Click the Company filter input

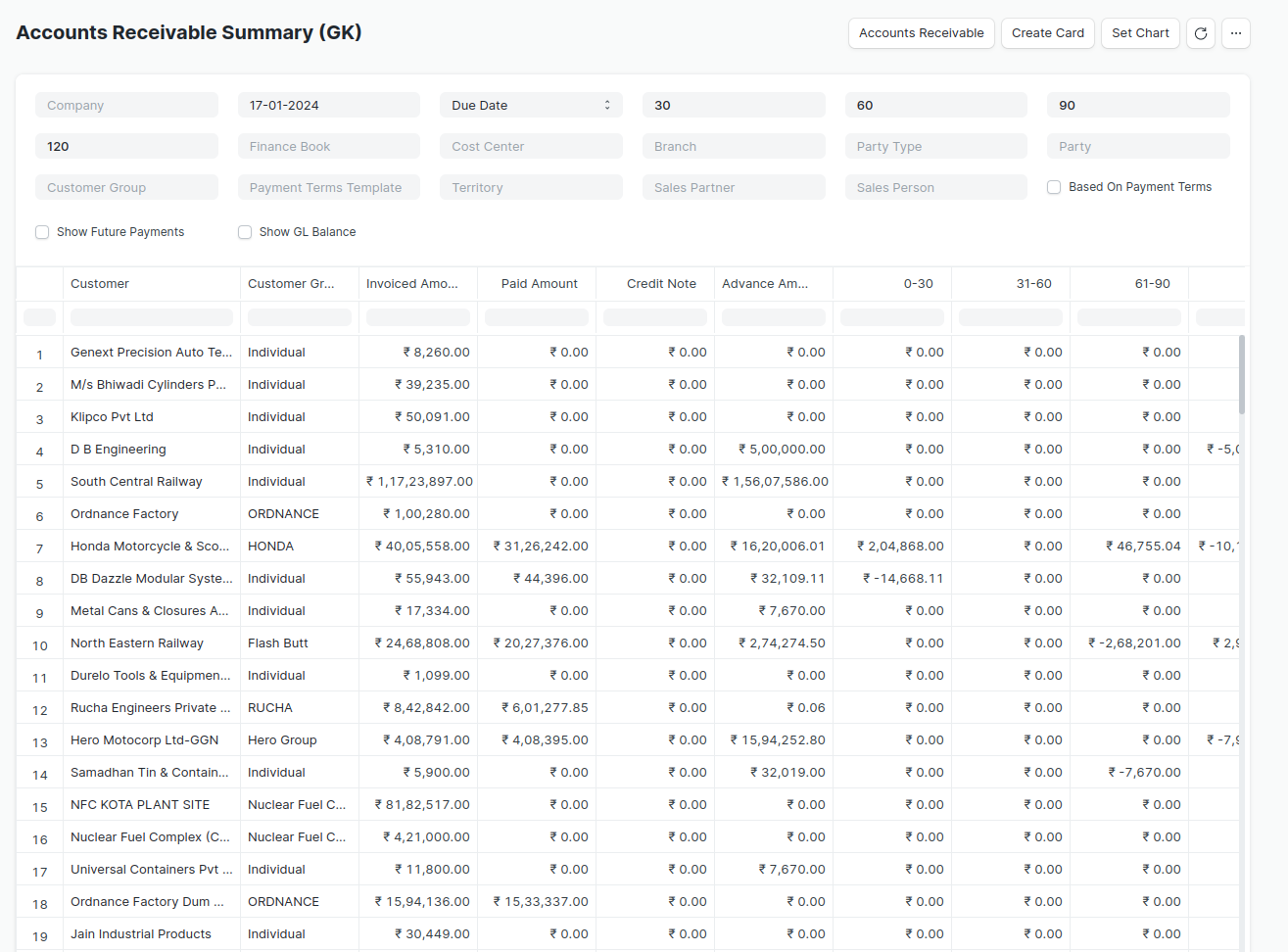[x=126, y=106]
